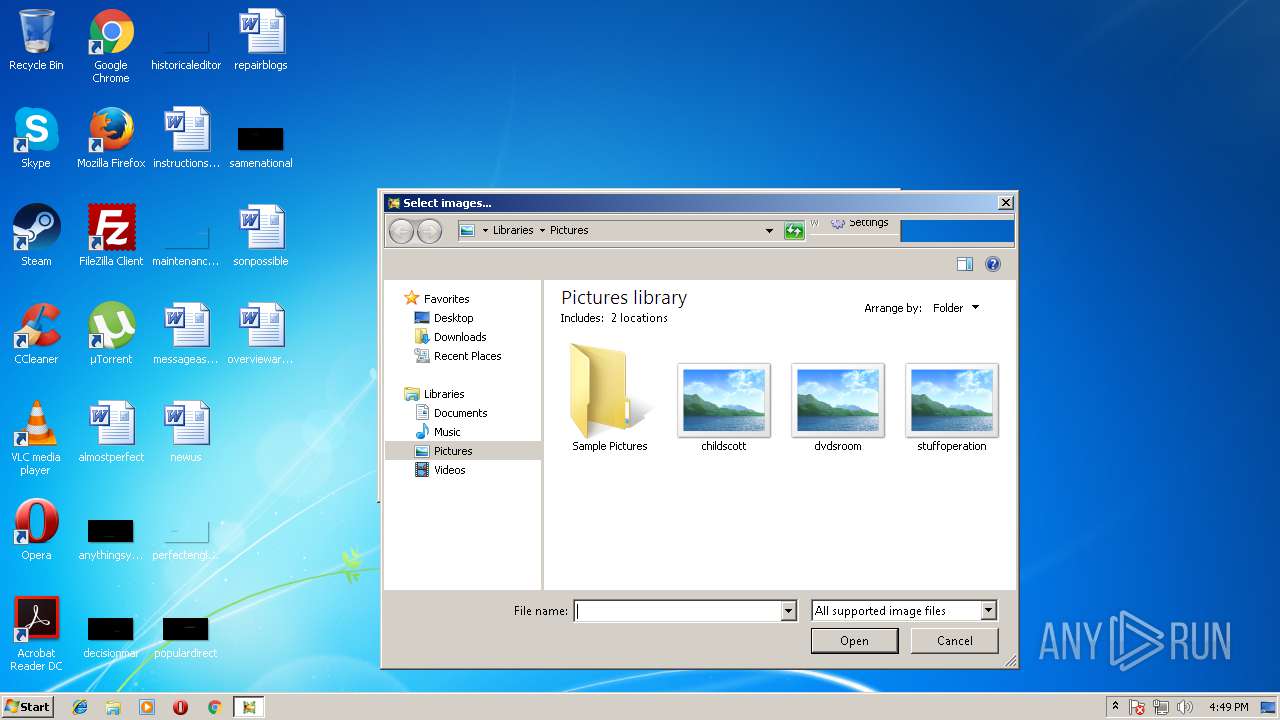Open the µTorrent desktop shortcut
Viewport: 1280px width, 720px height.
111,334
